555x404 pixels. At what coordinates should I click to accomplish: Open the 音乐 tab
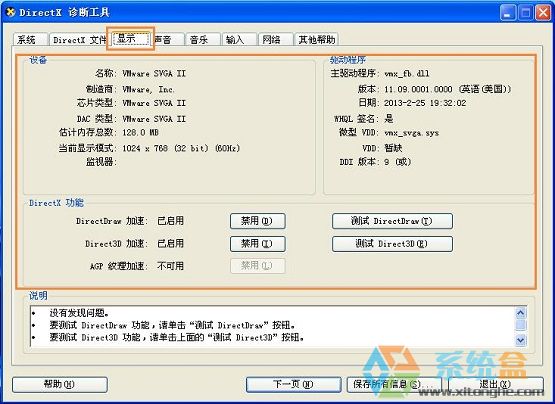point(202,40)
